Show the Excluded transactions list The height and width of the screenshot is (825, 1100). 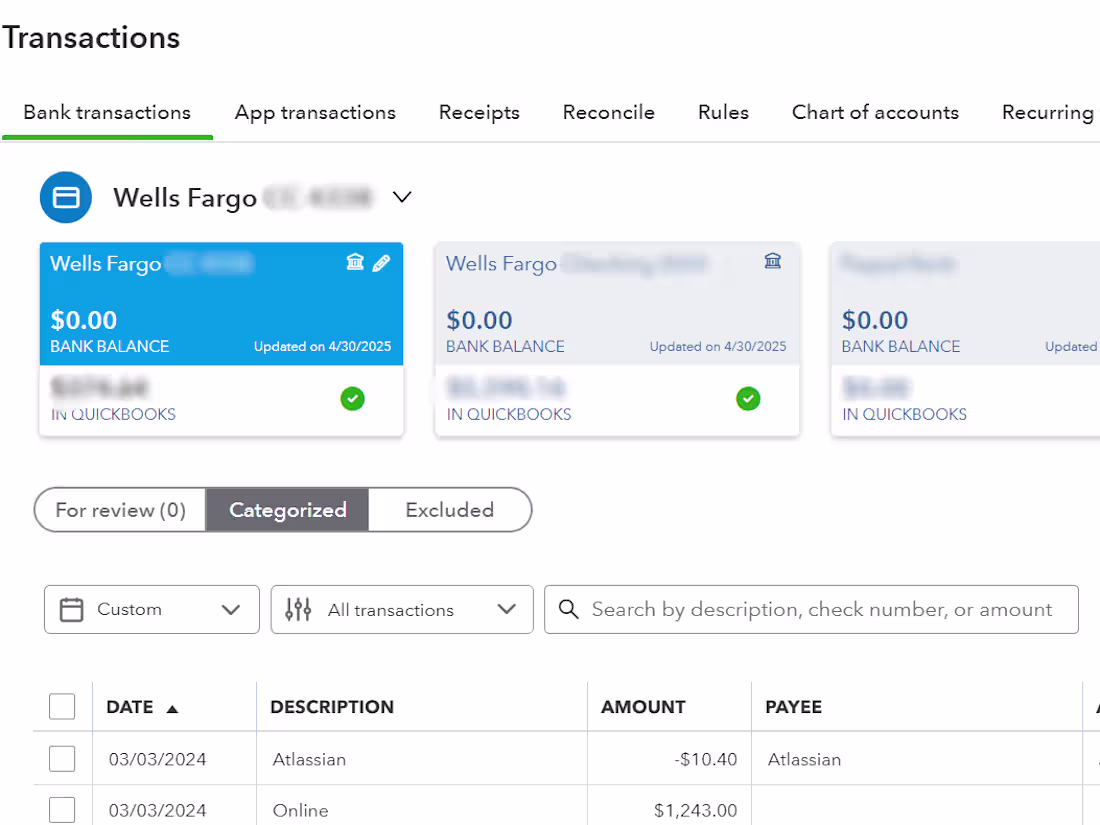(x=449, y=510)
